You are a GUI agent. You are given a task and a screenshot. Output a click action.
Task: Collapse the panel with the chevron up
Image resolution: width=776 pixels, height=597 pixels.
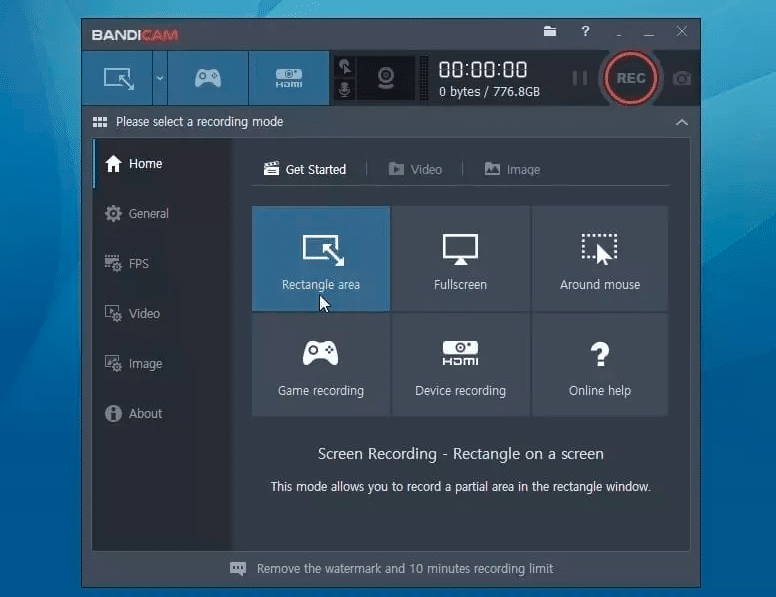[x=681, y=122]
